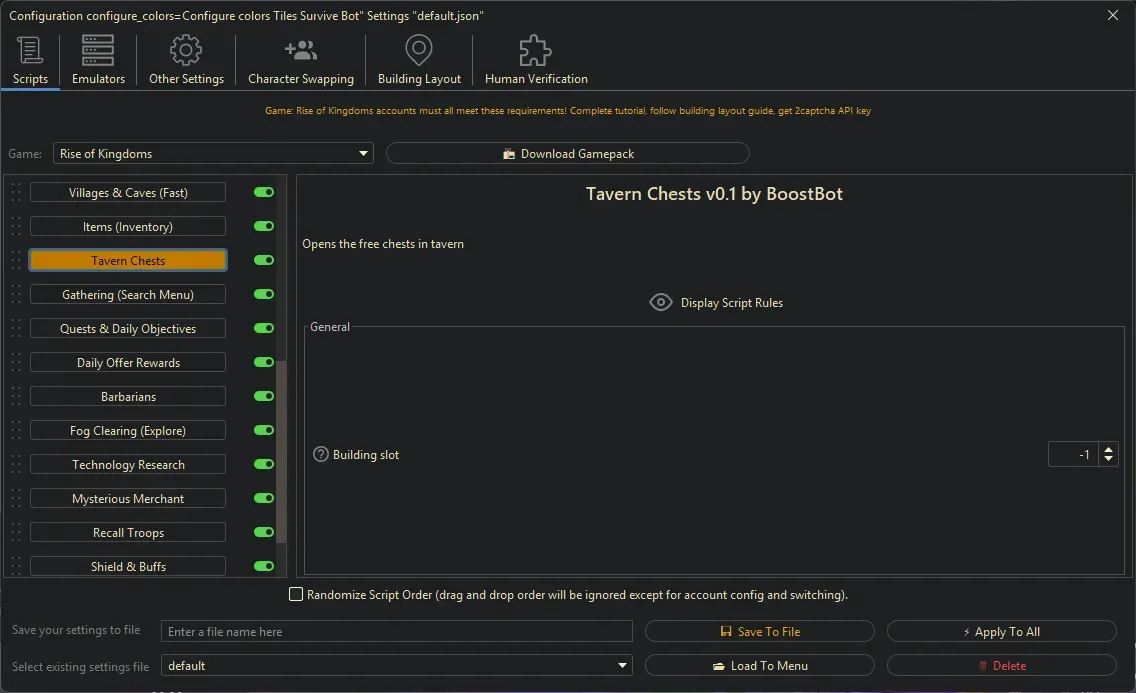Open Other Settings gear icon
The width and height of the screenshot is (1136, 693).
(x=185, y=49)
